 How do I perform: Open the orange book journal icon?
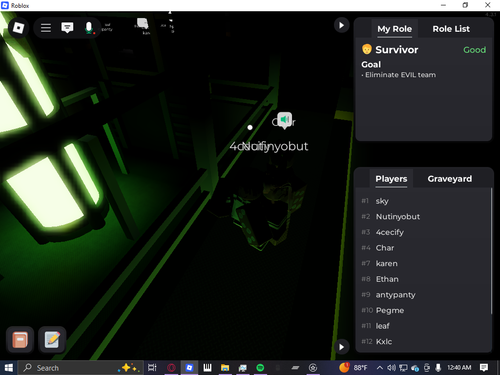20,340
